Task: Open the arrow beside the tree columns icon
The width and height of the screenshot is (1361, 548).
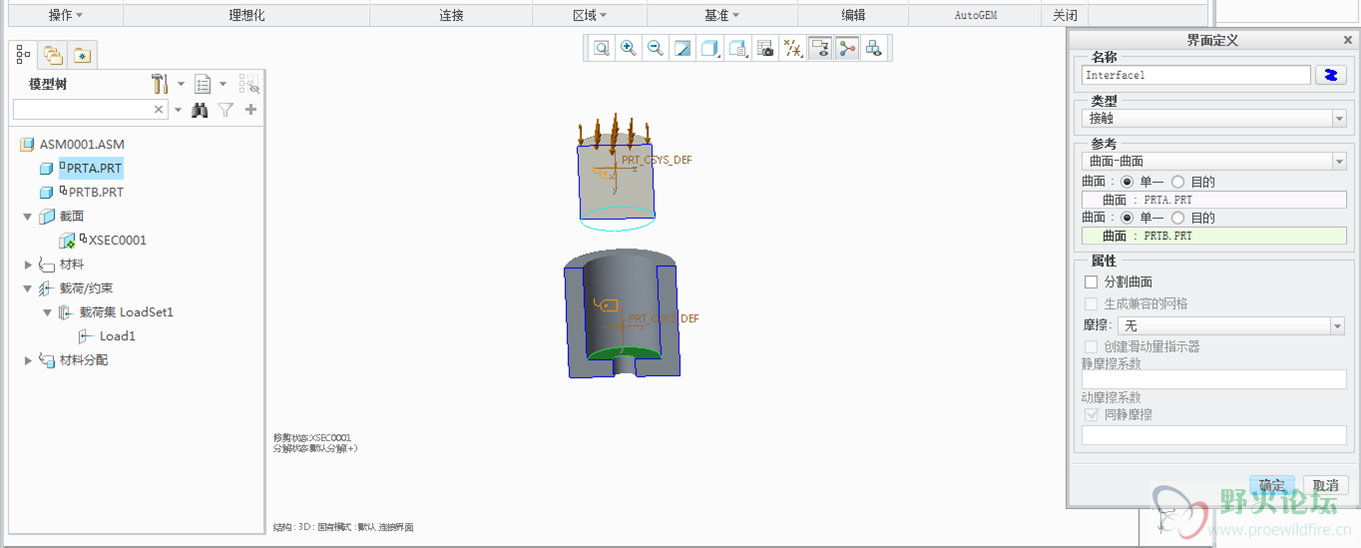Action: [223, 84]
